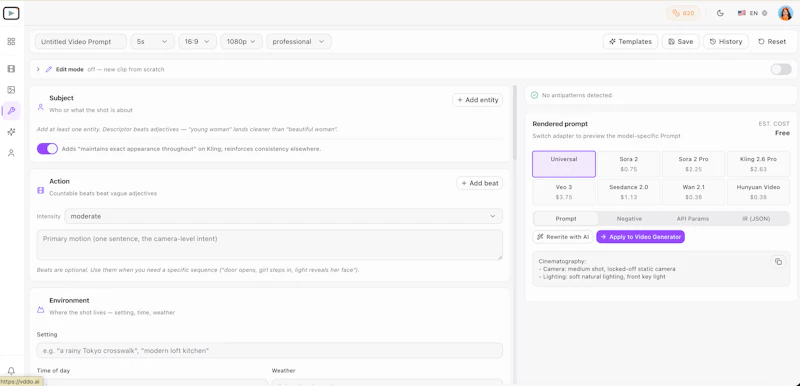This screenshot has height=386, width=800.
Task: Click the no antipatterns check icon
Action: [x=534, y=95]
